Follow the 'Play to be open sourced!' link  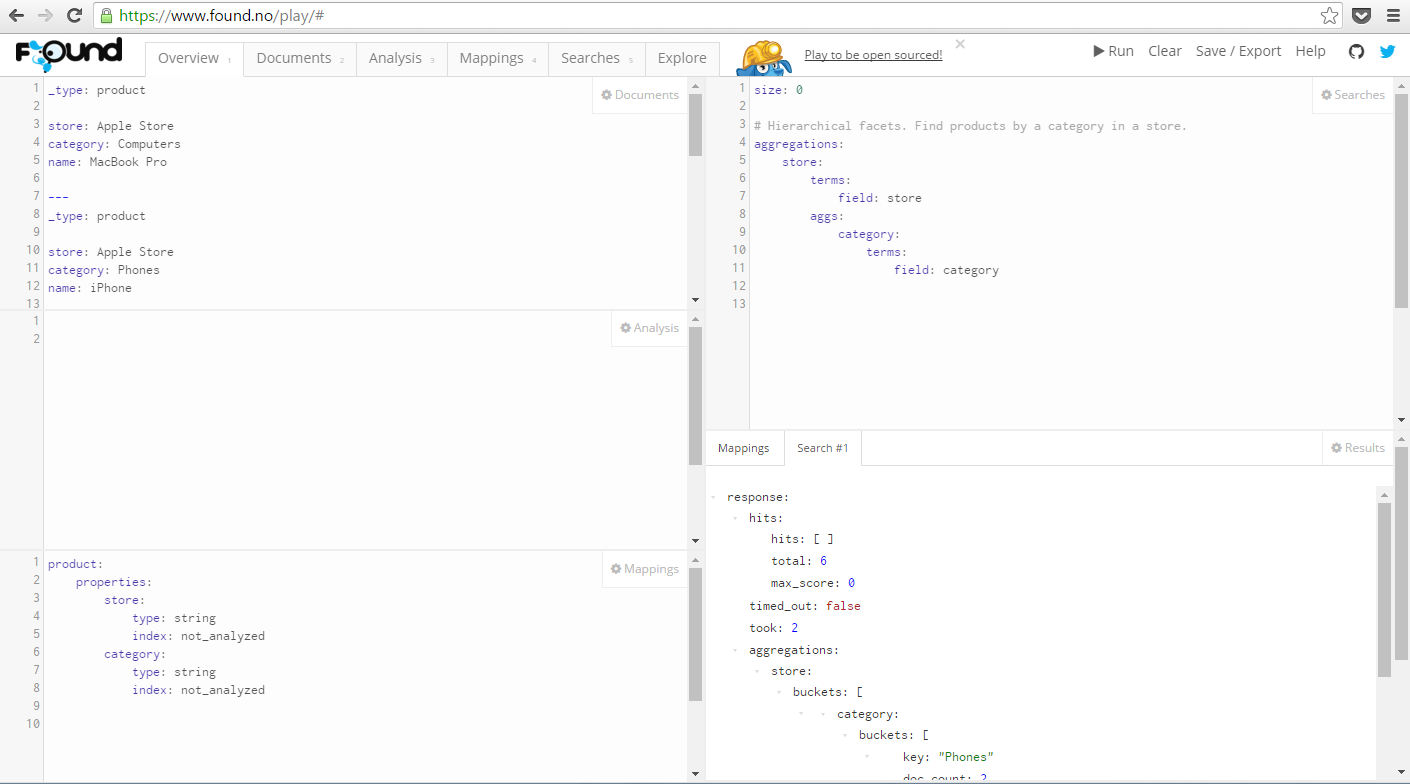click(x=873, y=55)
